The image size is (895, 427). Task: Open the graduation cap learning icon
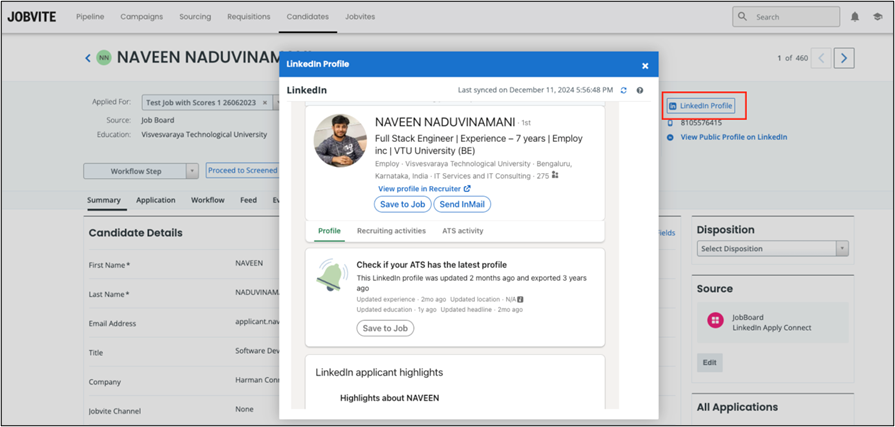pos(877,17)
